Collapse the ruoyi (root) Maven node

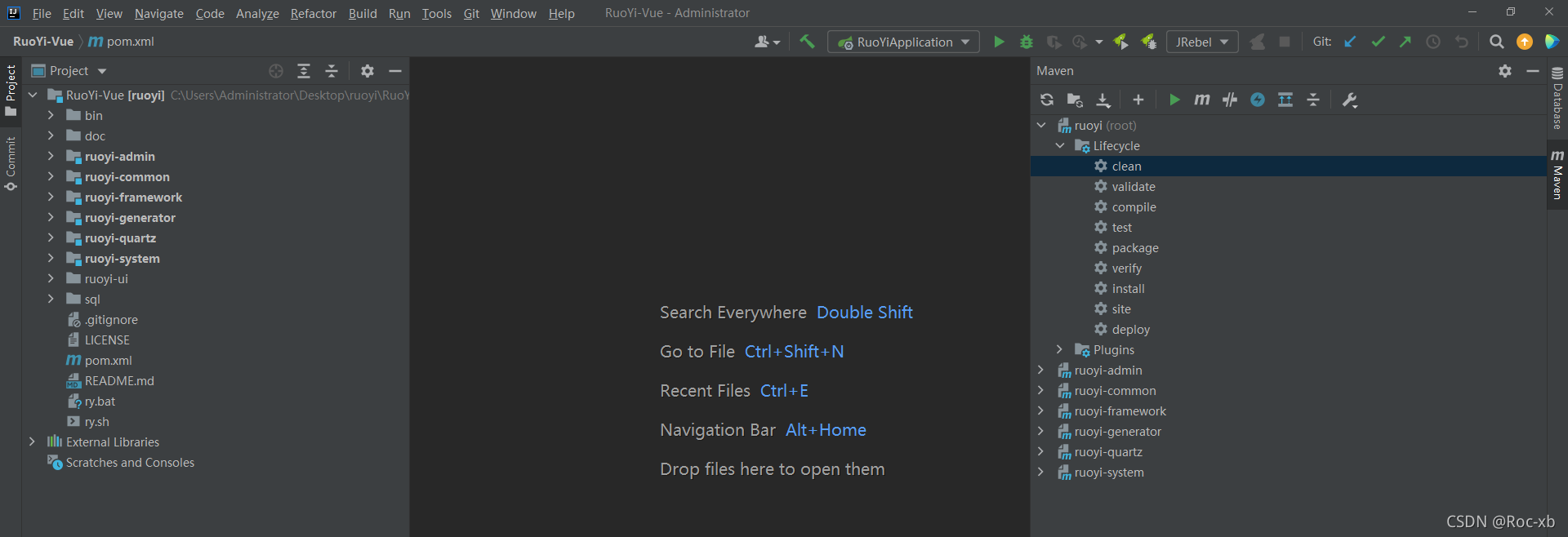(1041, 125)
